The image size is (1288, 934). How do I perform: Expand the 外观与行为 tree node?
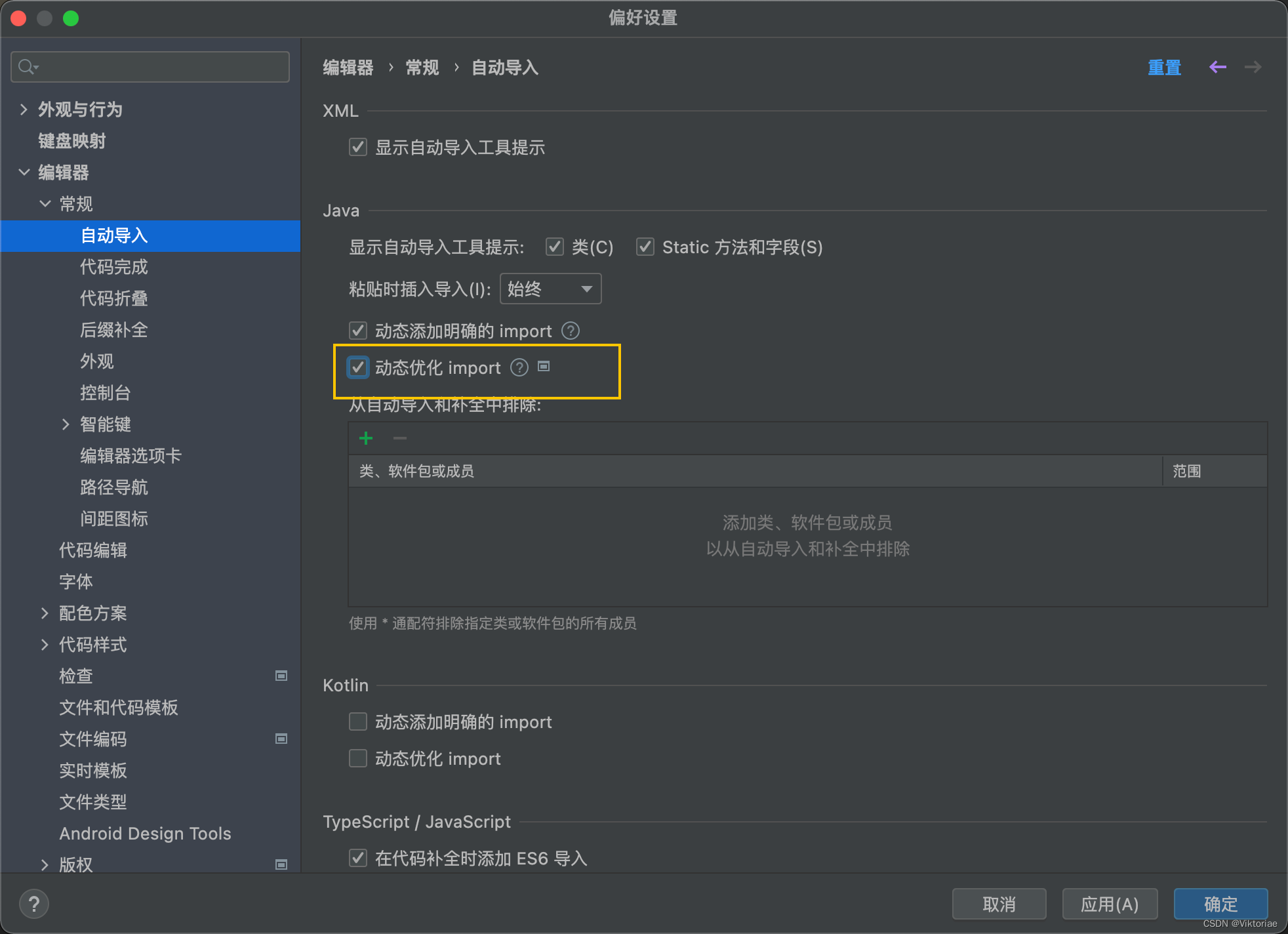click(x=24, y=109)
